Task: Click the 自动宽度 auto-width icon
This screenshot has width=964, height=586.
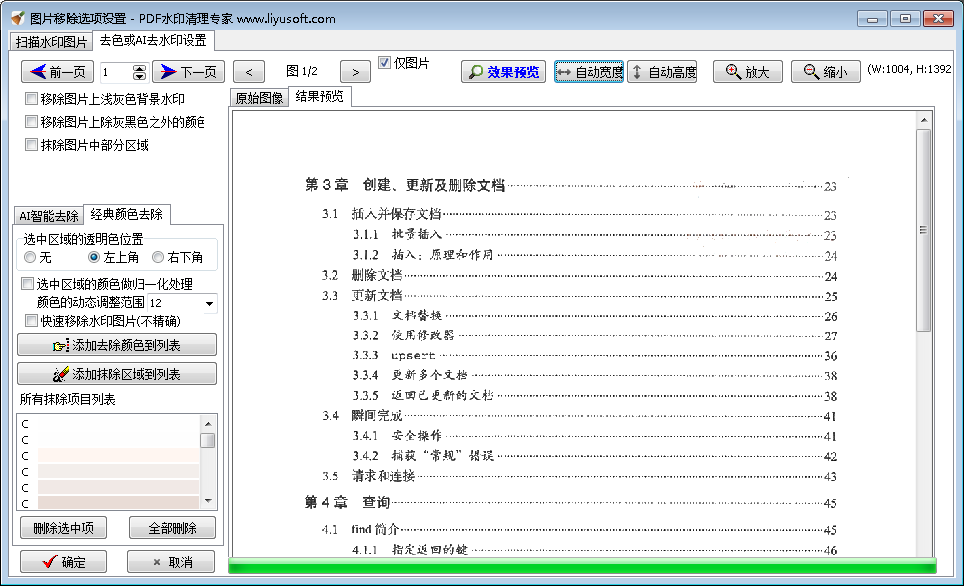Action: 565,72
